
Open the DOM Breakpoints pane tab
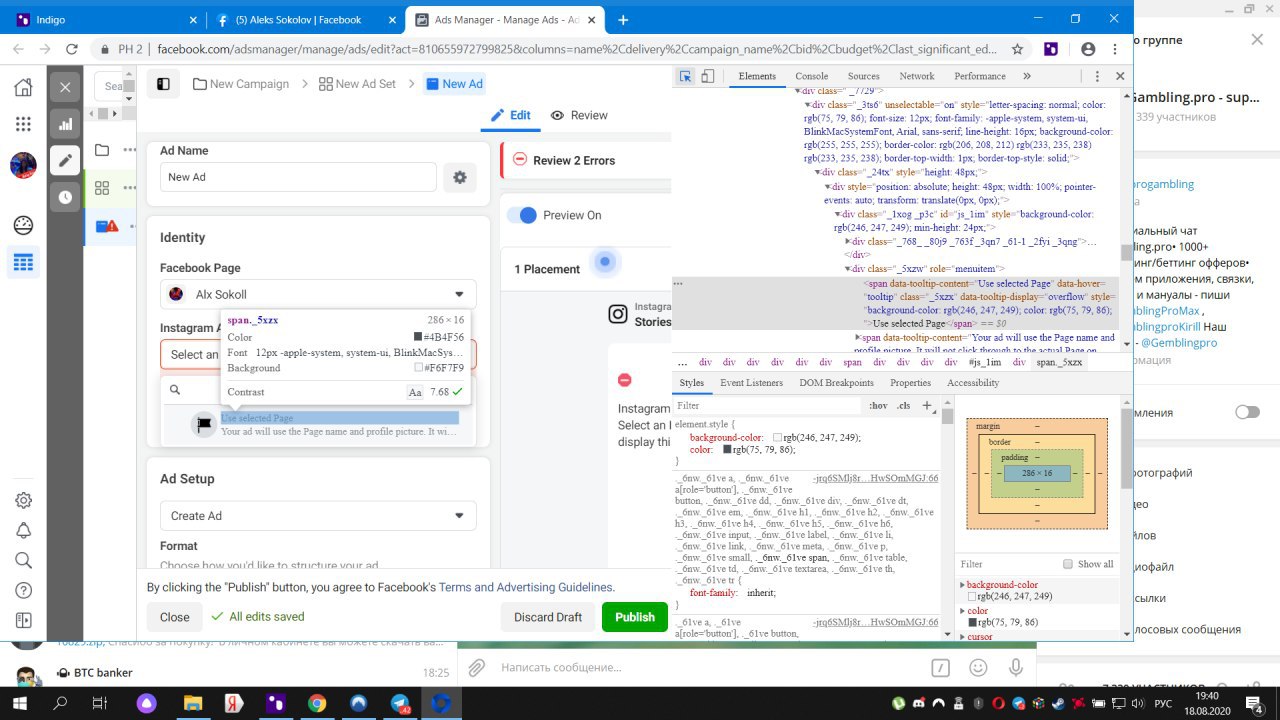836,383
